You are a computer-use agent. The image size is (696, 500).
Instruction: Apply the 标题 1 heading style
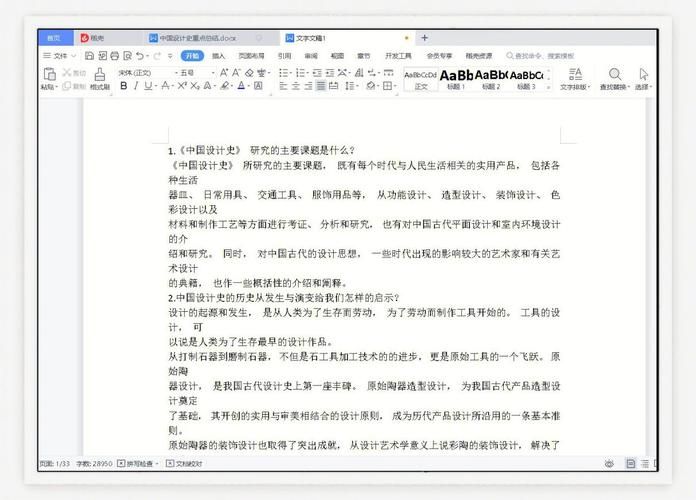tap(456, 78)
